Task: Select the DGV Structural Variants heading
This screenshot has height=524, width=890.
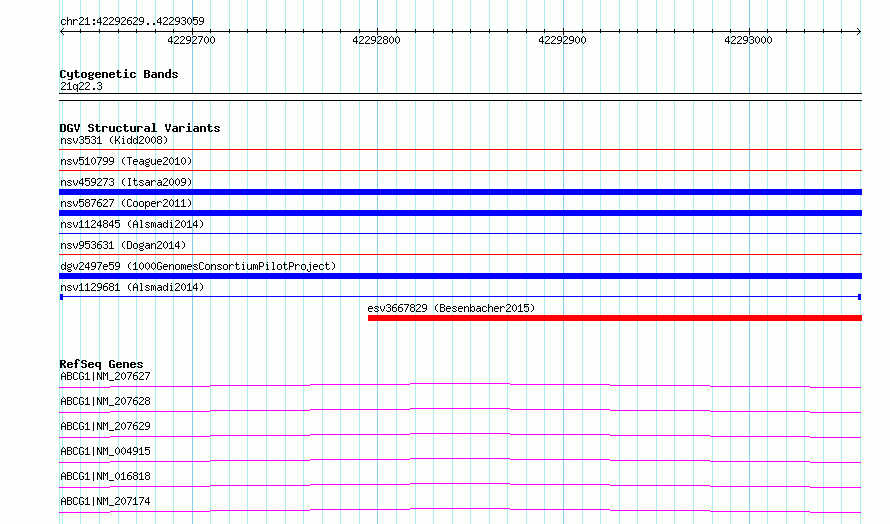Action: [140, 128]
